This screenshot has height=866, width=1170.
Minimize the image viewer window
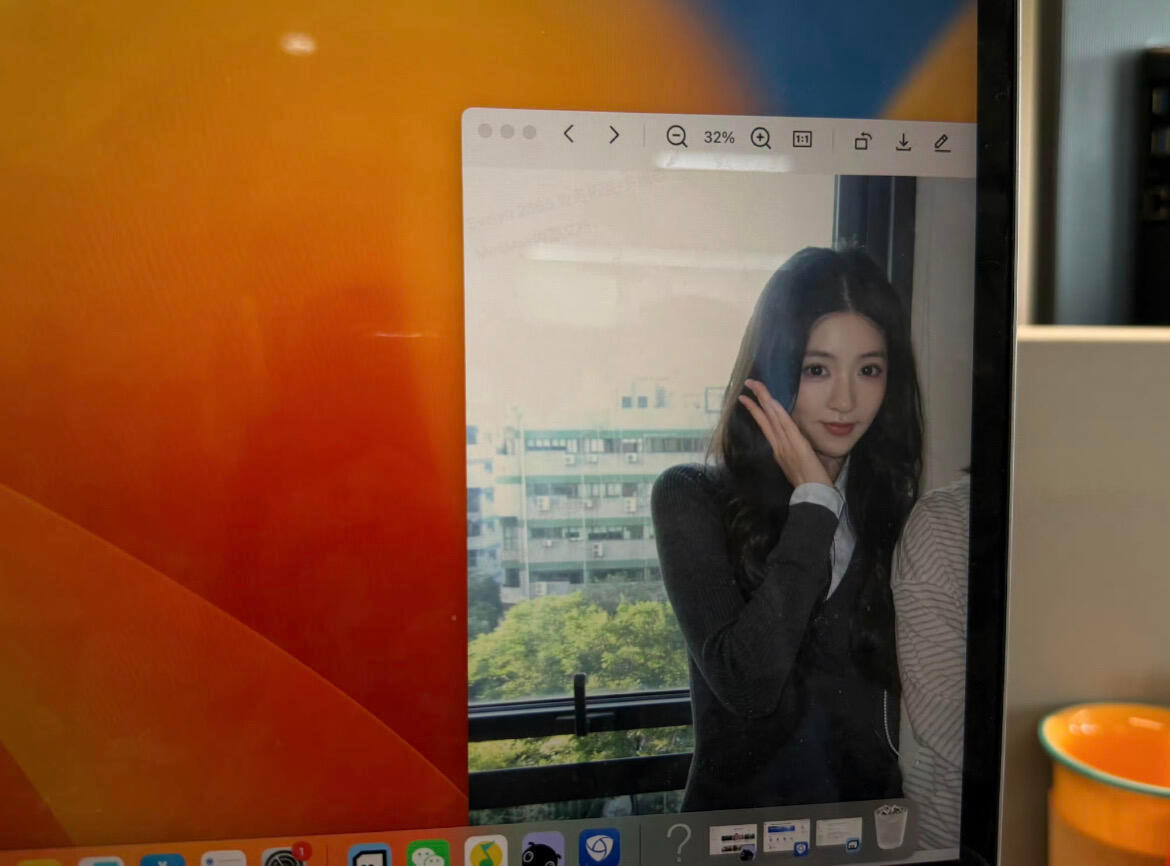[507, 131]
